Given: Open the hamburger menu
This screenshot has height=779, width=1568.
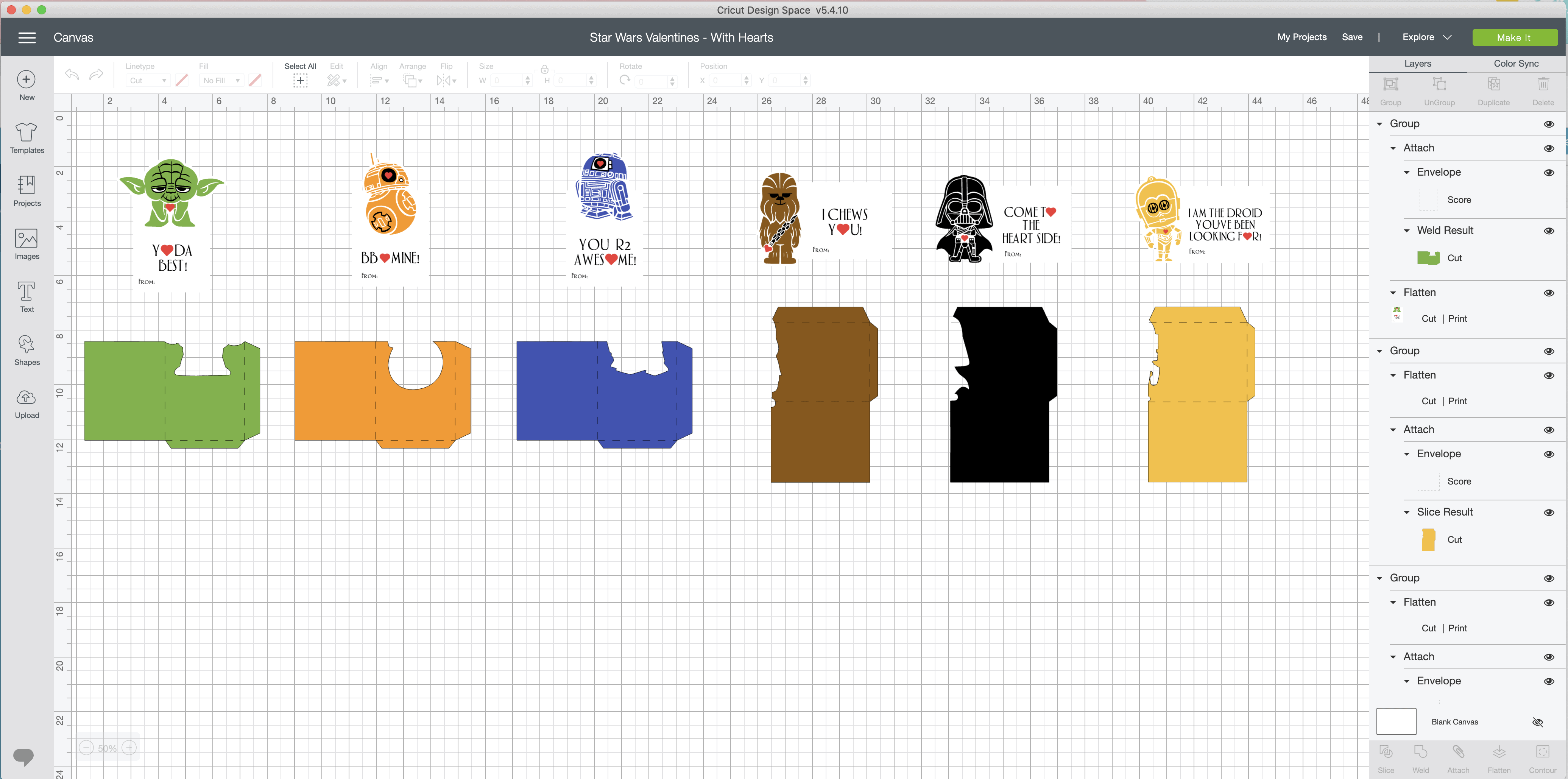Looking at the screenshot, I should 27,38.
